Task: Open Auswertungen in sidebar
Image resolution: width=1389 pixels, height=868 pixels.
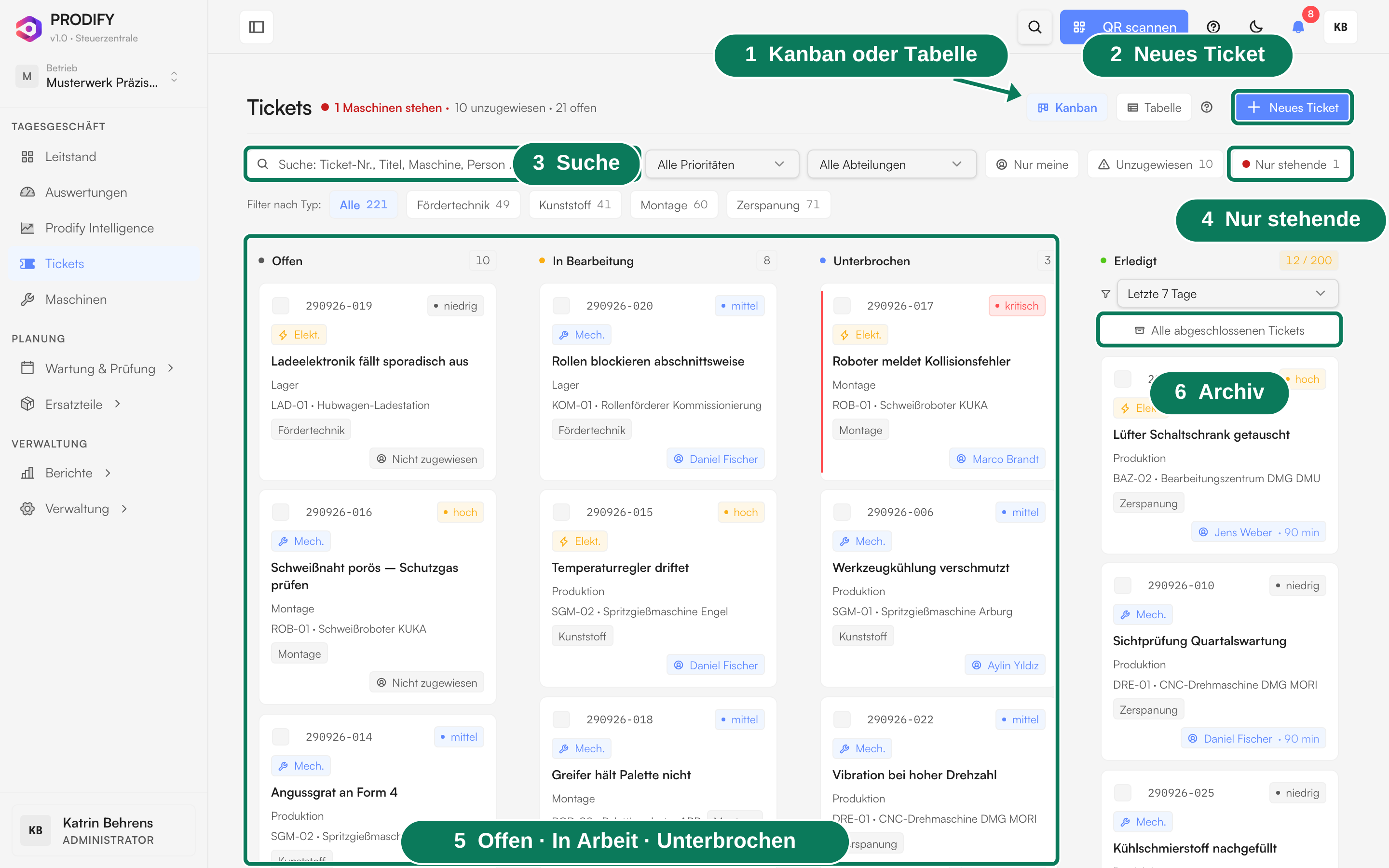Action: coord(103,192)
